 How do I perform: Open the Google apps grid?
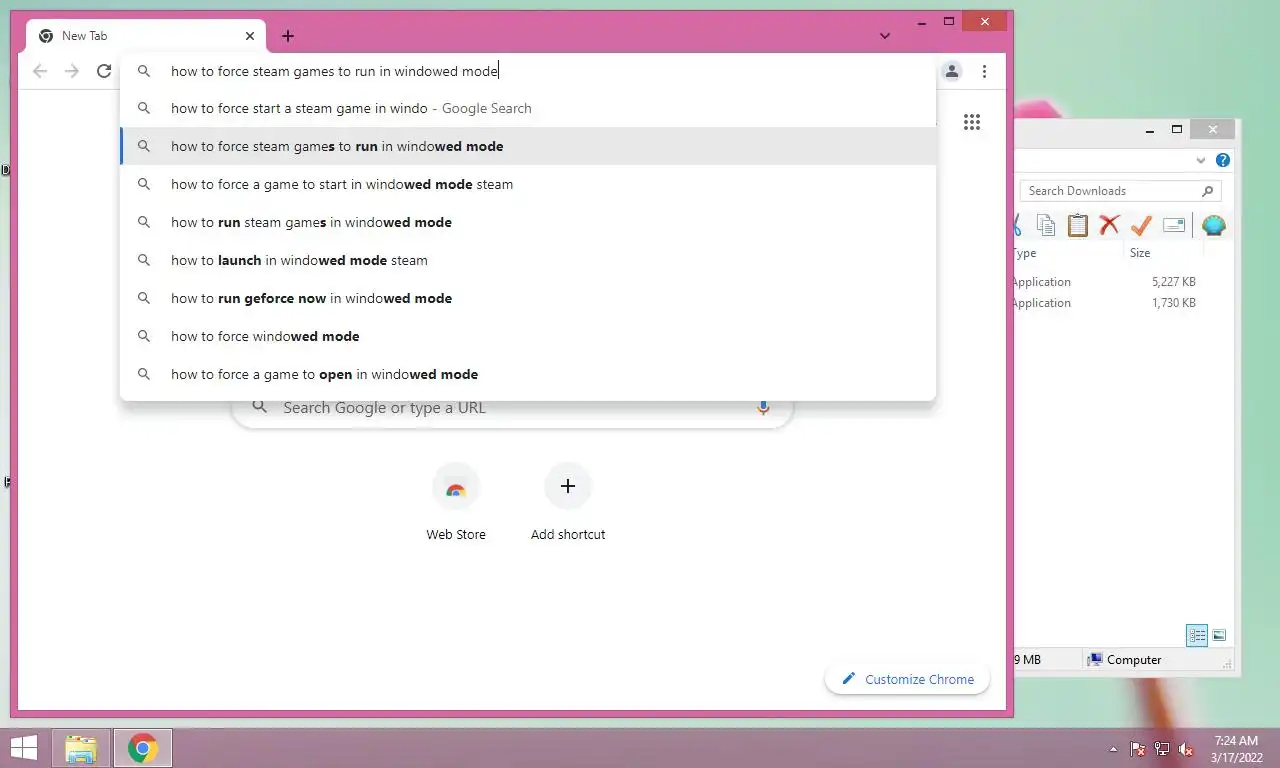(972, 122)
